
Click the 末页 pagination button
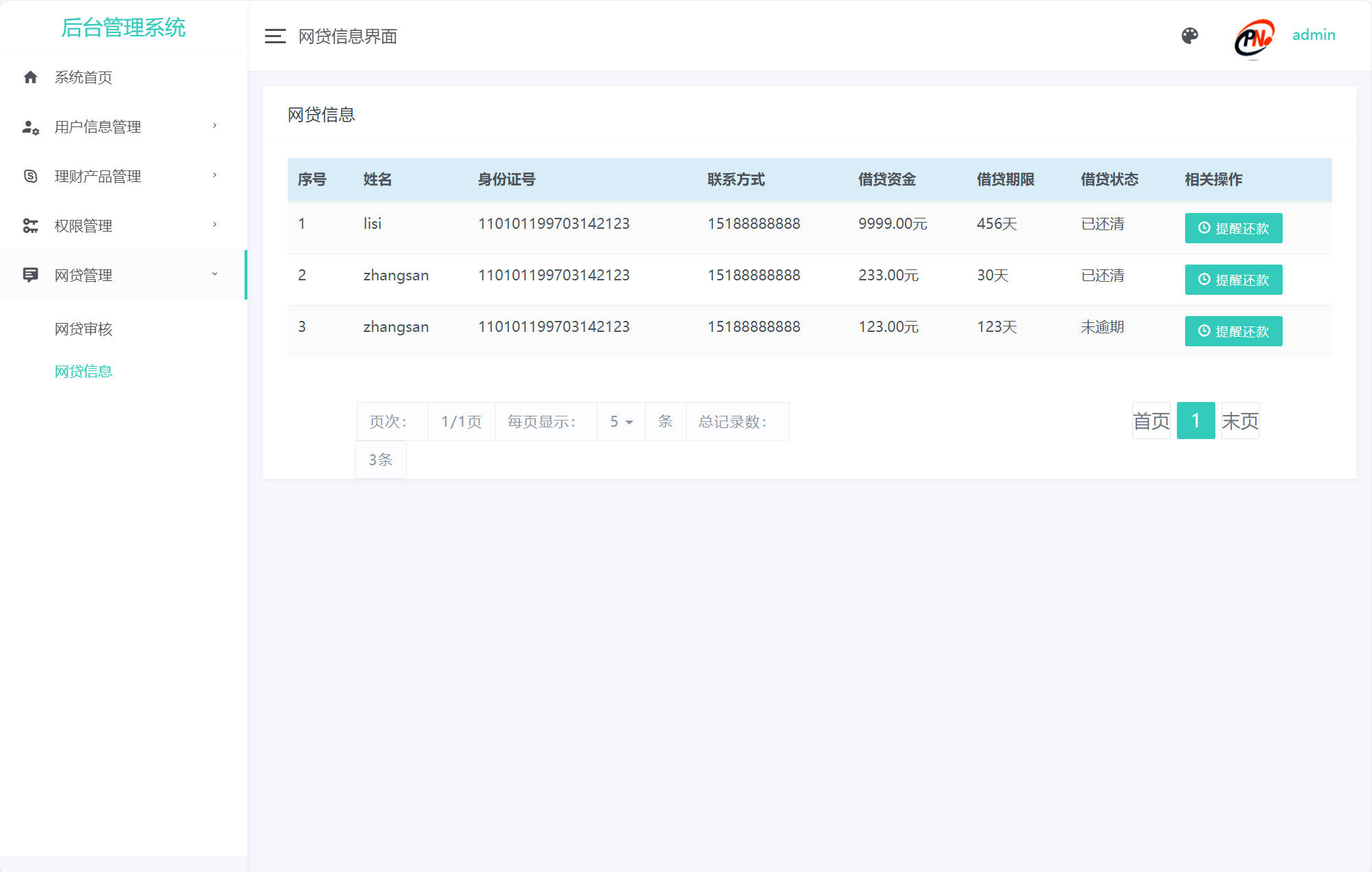1239,420
